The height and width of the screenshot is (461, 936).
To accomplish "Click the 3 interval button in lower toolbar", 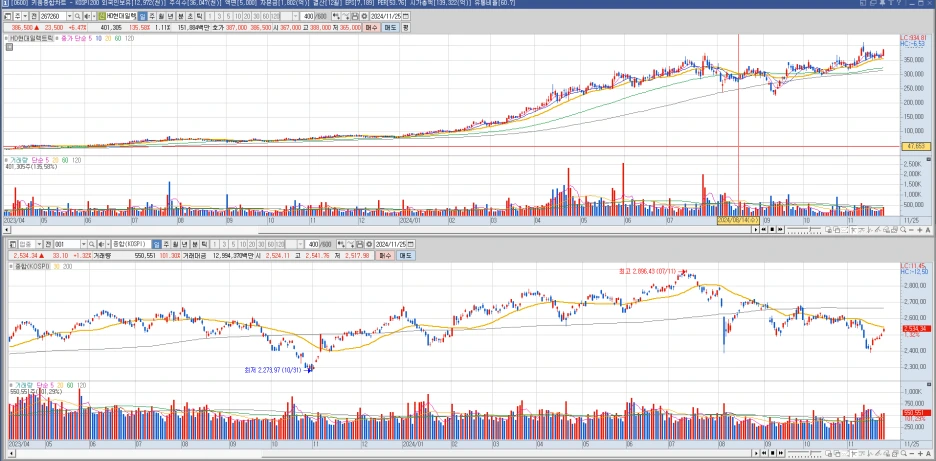I will (x=224, y=244).
